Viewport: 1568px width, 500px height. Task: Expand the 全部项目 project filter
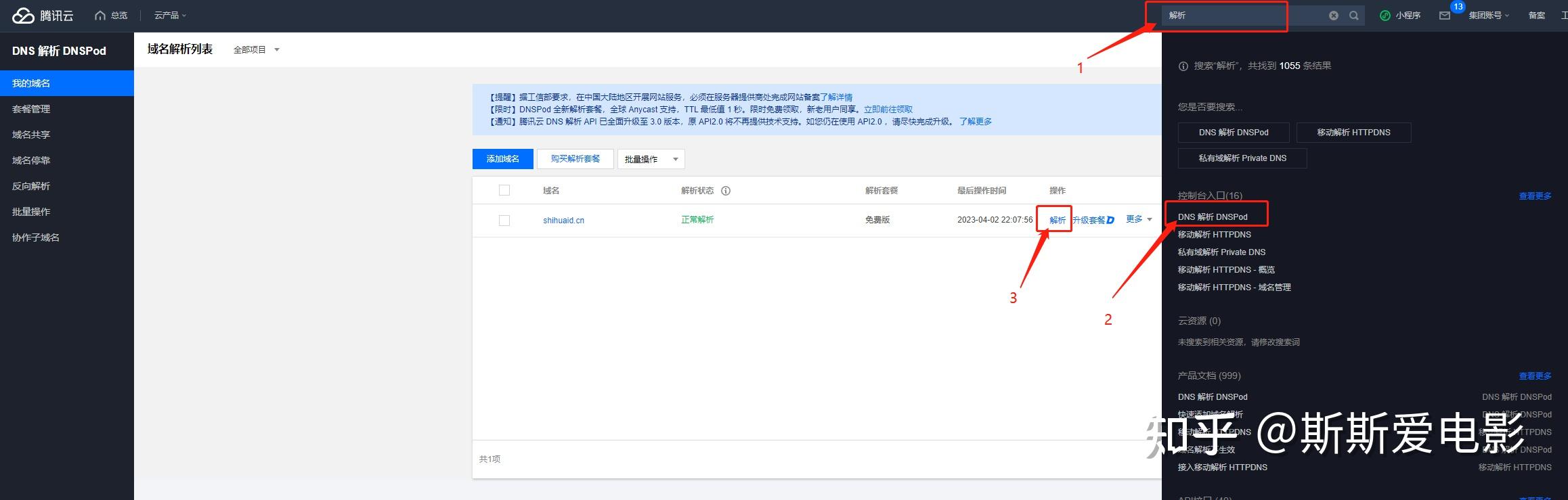point(256,50)
